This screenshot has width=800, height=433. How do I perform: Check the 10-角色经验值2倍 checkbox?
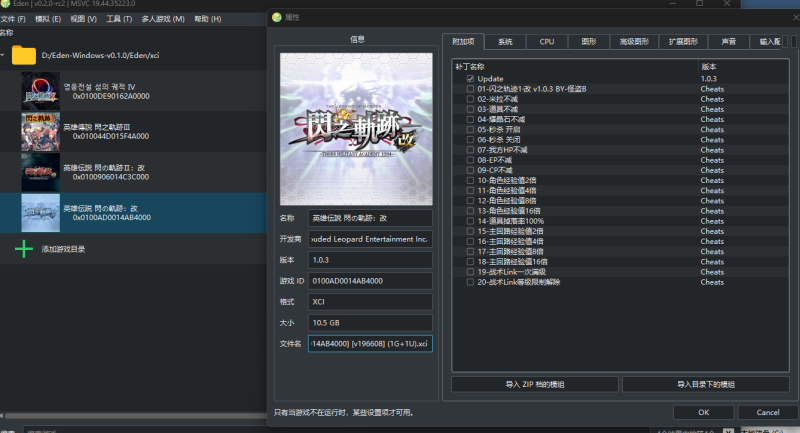pos(470,181)
